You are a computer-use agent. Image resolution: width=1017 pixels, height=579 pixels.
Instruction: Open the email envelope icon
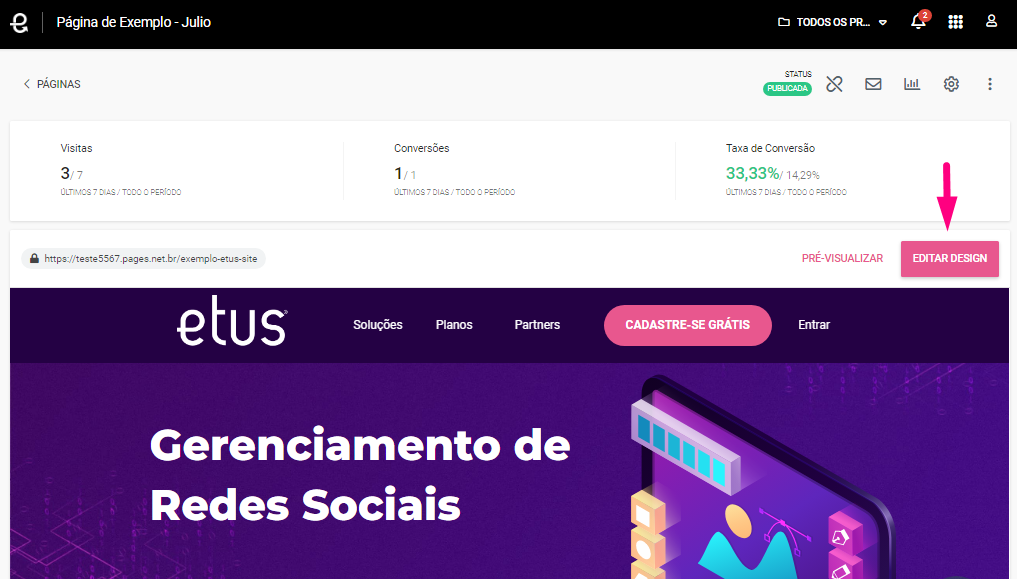tap(873, 84)
